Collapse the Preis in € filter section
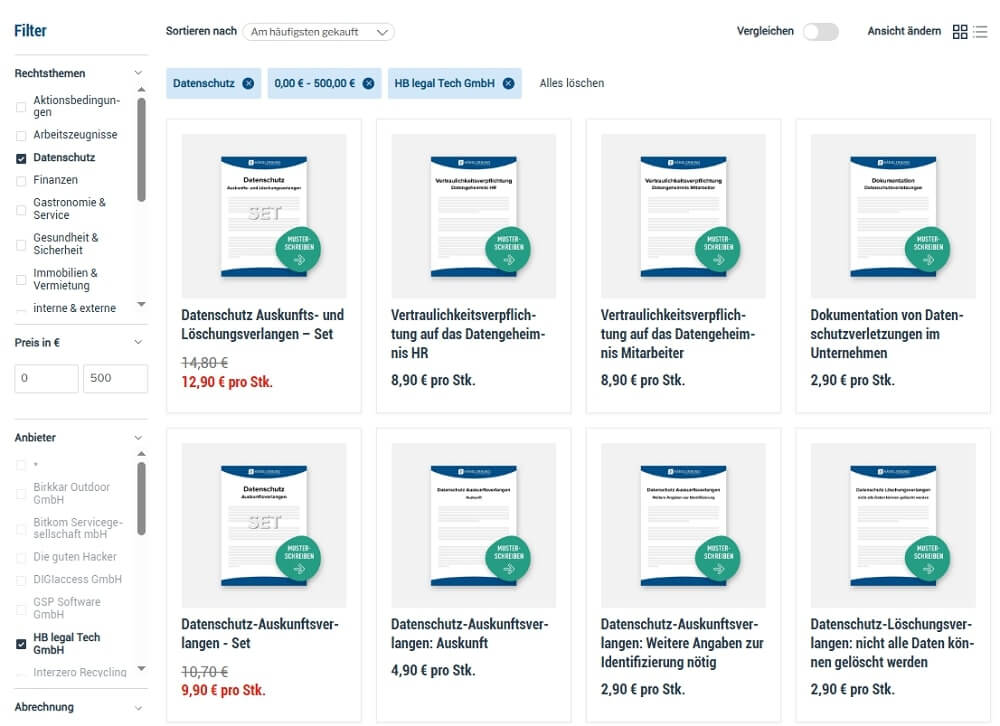Viewport: 1000px width, 726px height. pyautogui.click(x=138, y=342)
